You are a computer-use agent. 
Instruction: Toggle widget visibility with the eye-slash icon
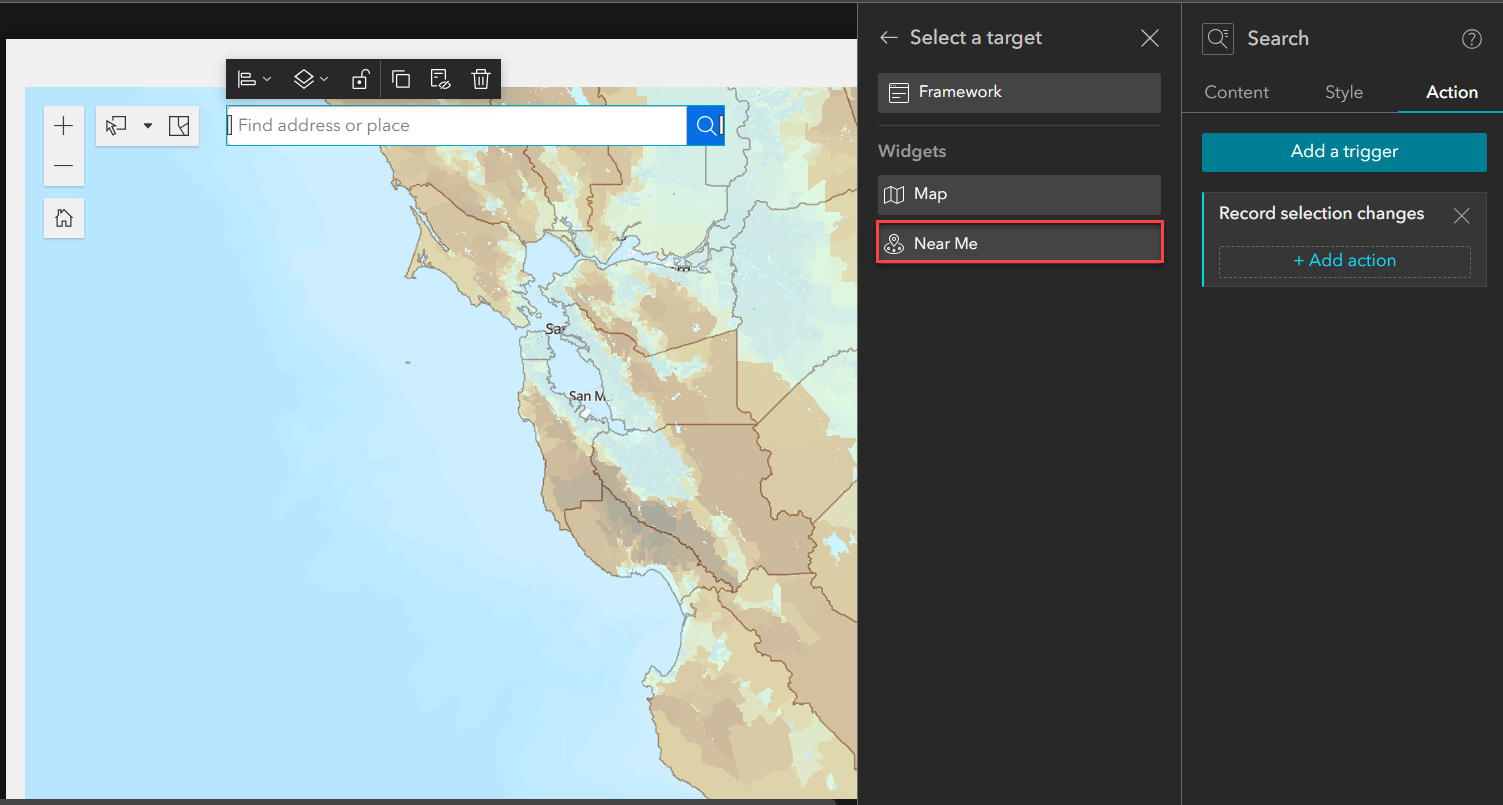(x=441, y=79)
